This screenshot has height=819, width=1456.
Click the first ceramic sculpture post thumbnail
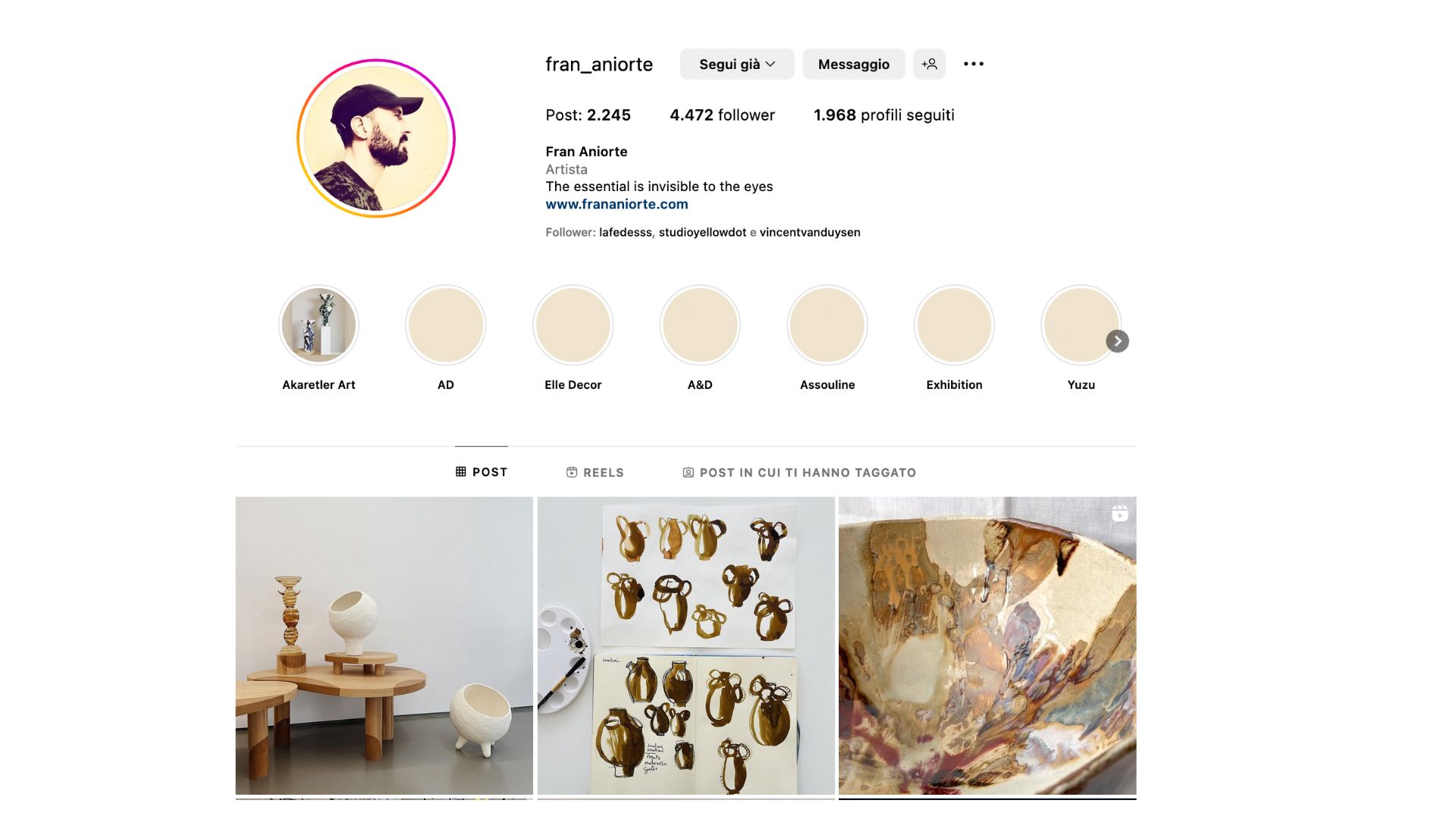pyautogui.click(x=384, y=645)
